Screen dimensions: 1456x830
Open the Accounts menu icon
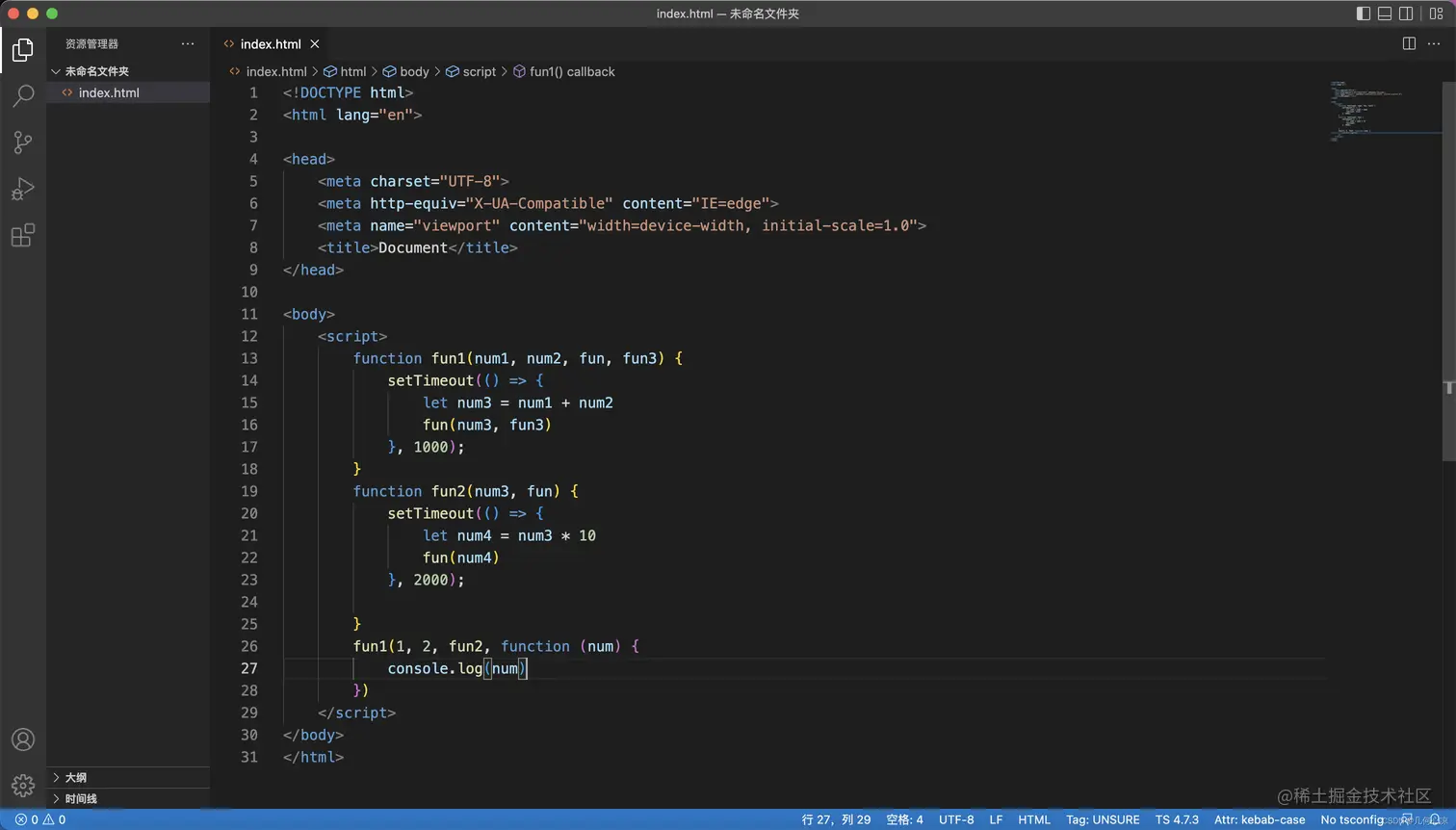[23, 739]
